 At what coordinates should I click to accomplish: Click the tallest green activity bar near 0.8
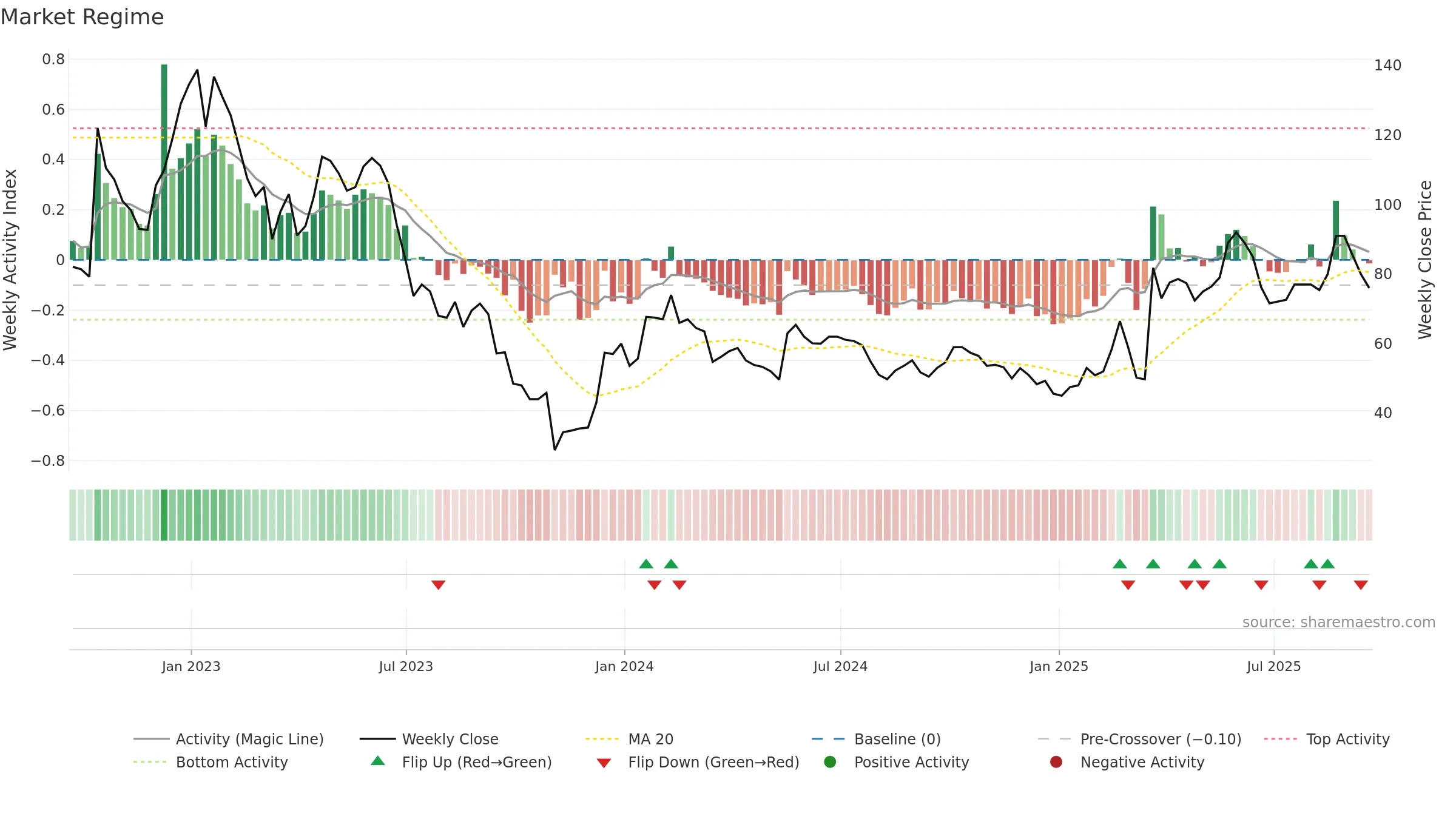(x=164, y=162)
